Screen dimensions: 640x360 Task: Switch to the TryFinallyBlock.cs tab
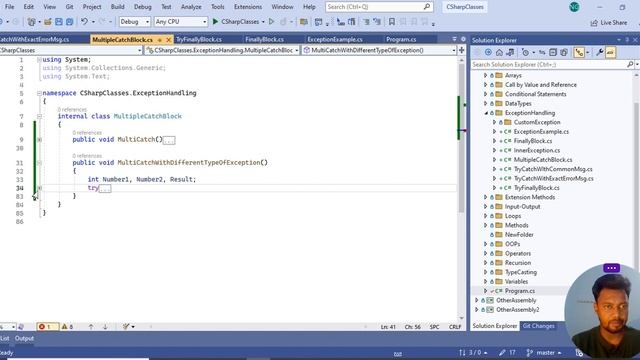[199, 40]
